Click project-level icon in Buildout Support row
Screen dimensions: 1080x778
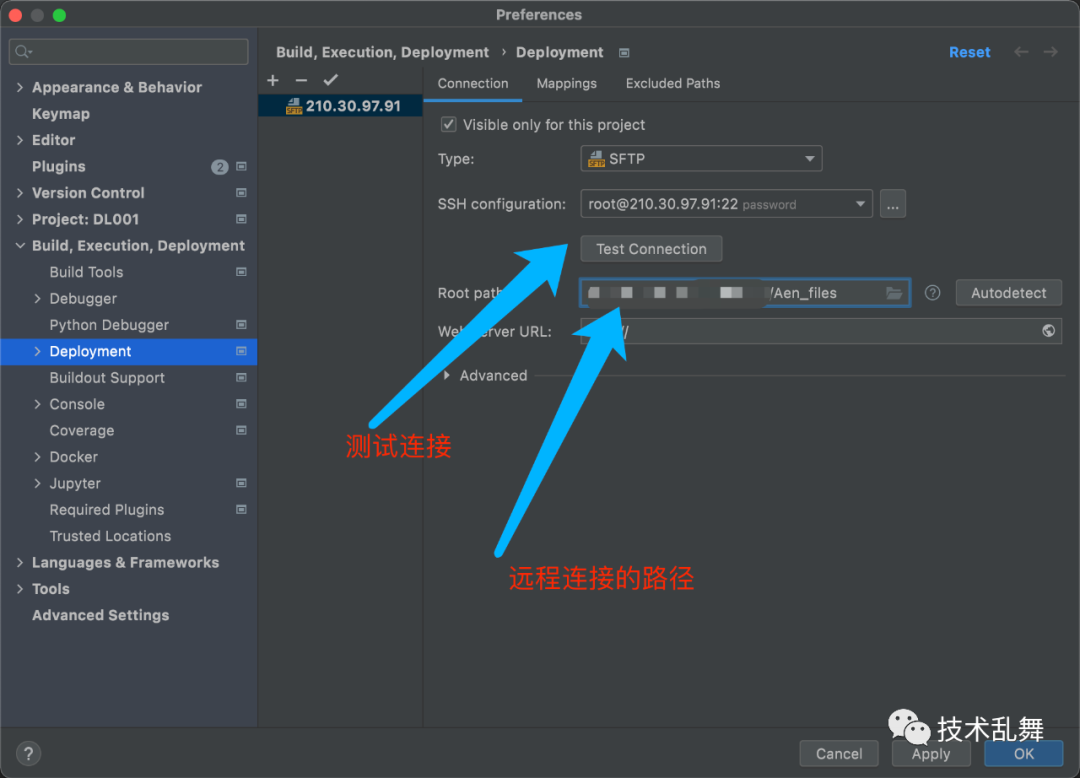click(x=241, y=378)
